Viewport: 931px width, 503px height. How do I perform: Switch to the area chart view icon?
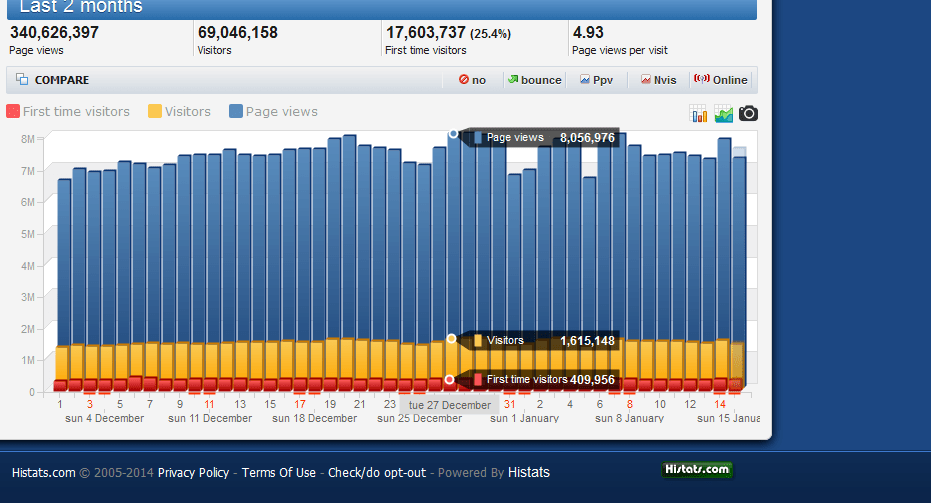[723, 113]
